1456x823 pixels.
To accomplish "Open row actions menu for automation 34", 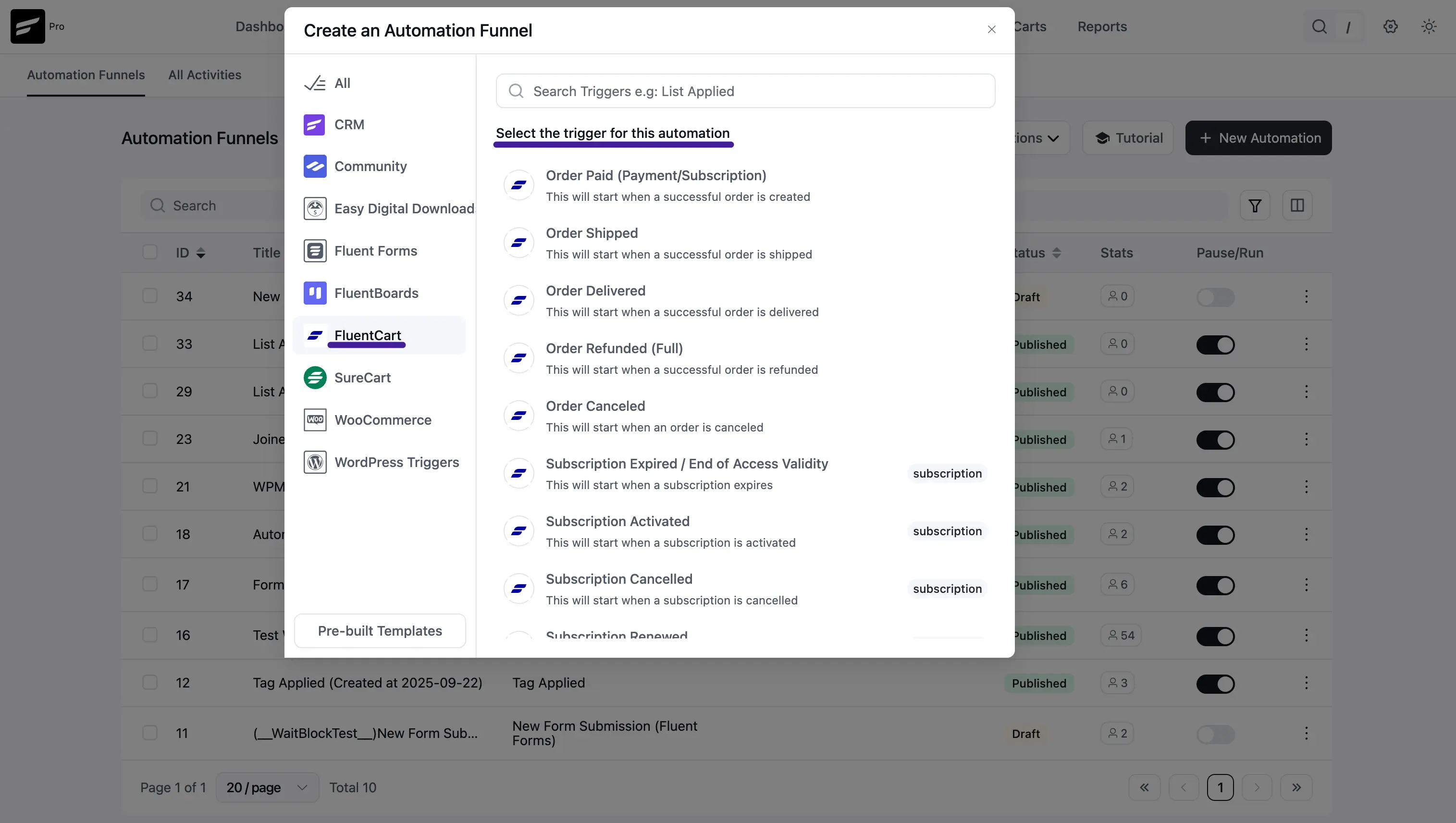I will click(x=1306, y=296).
